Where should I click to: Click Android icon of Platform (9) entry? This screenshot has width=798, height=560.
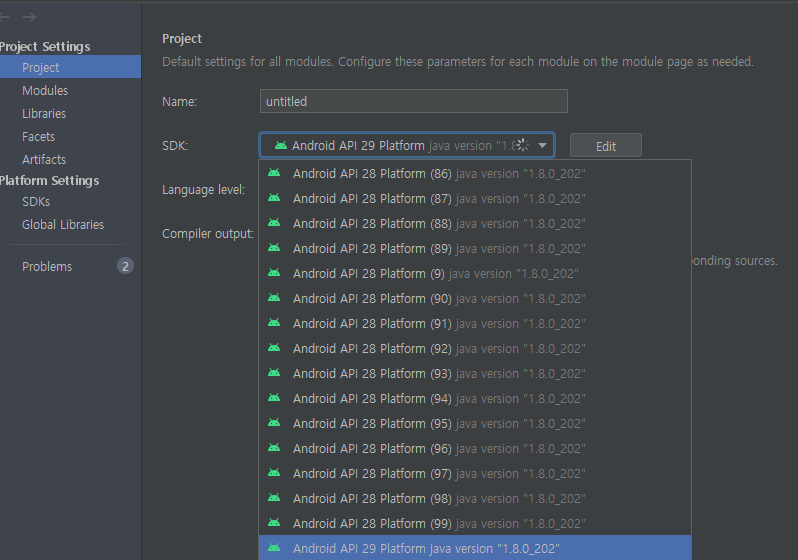click(274, 272)
